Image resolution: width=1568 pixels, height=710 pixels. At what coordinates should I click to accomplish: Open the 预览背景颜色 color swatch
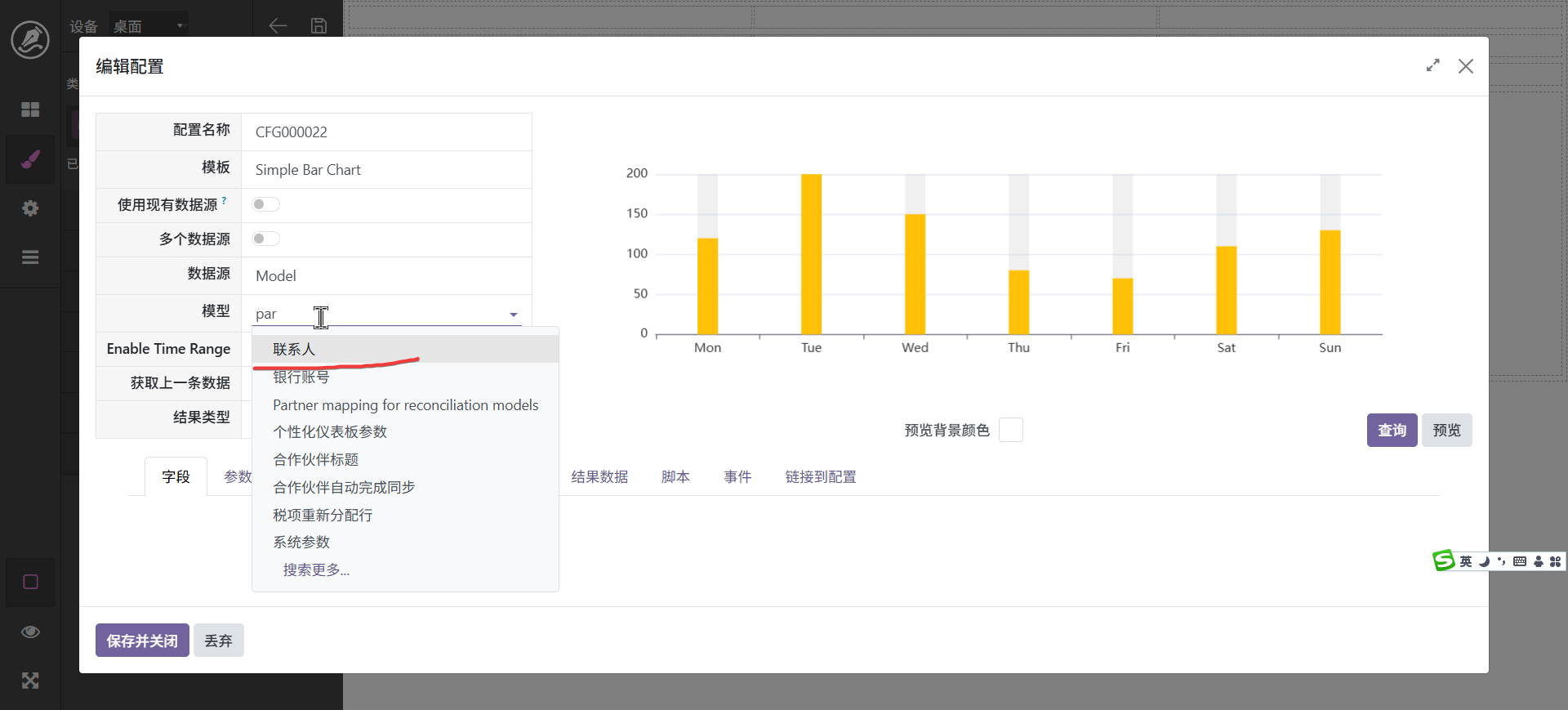(x=1010, y=430)
